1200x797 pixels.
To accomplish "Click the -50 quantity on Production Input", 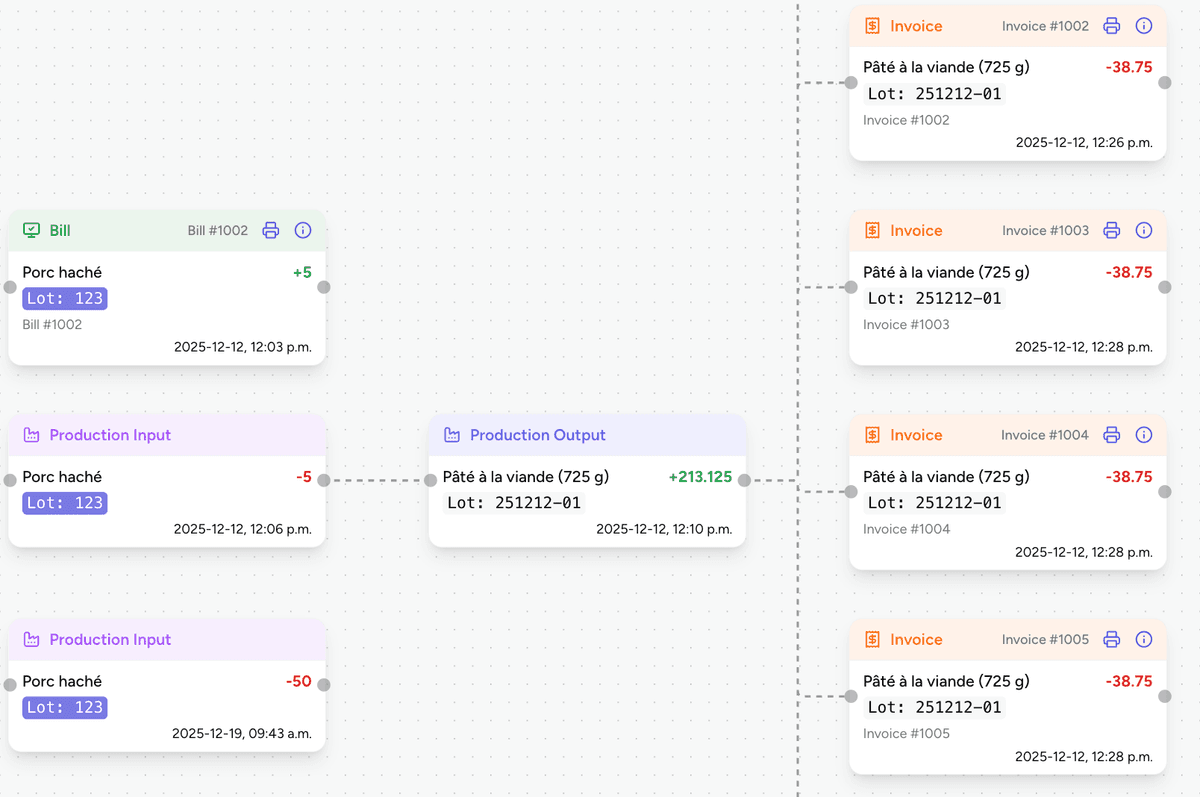I will (x=299, y=682).
